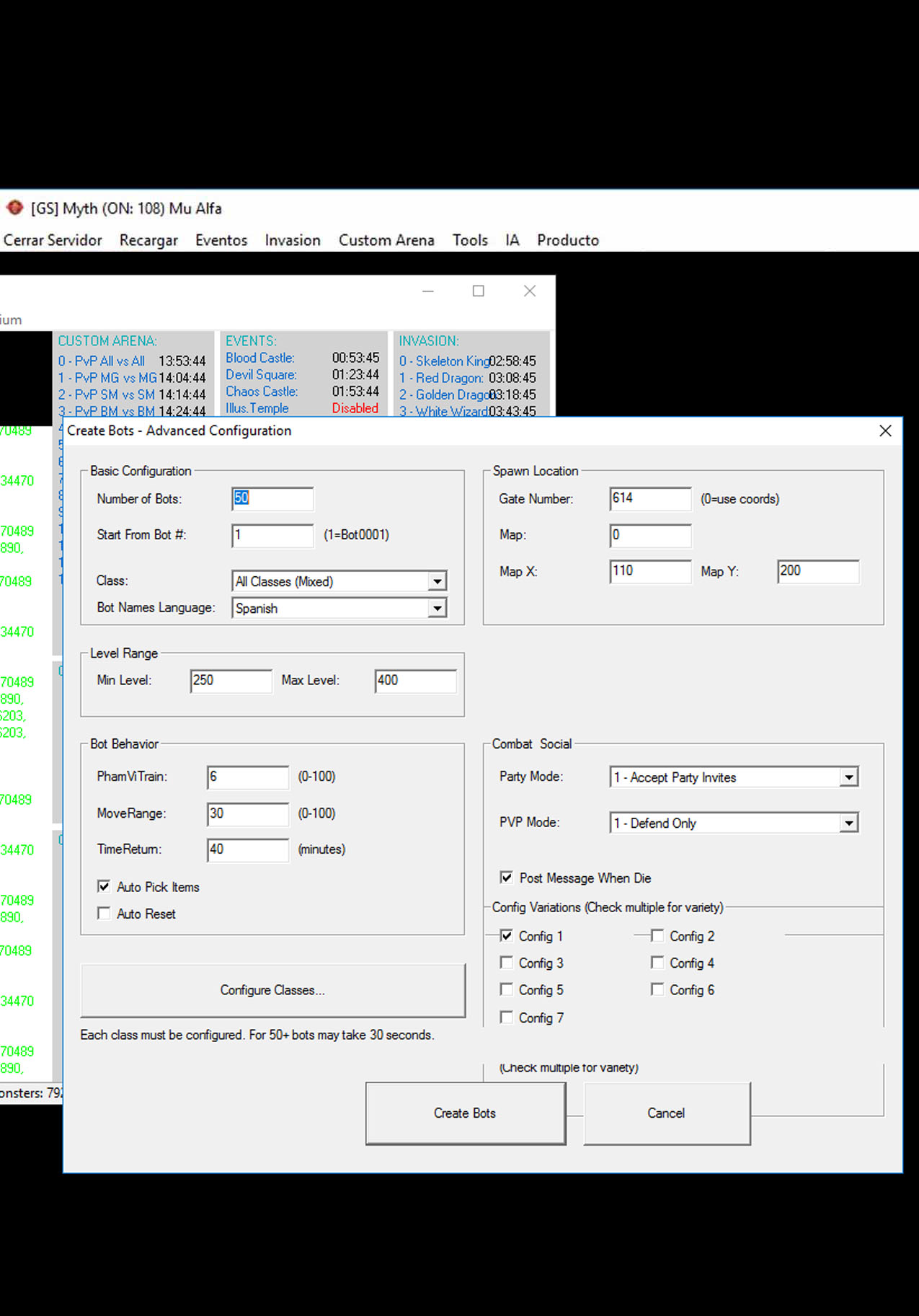Minimize the background window
Image resolution: width=919 pixels, height=1316 pixels.
pyautogui.click(x=428, y=291)
